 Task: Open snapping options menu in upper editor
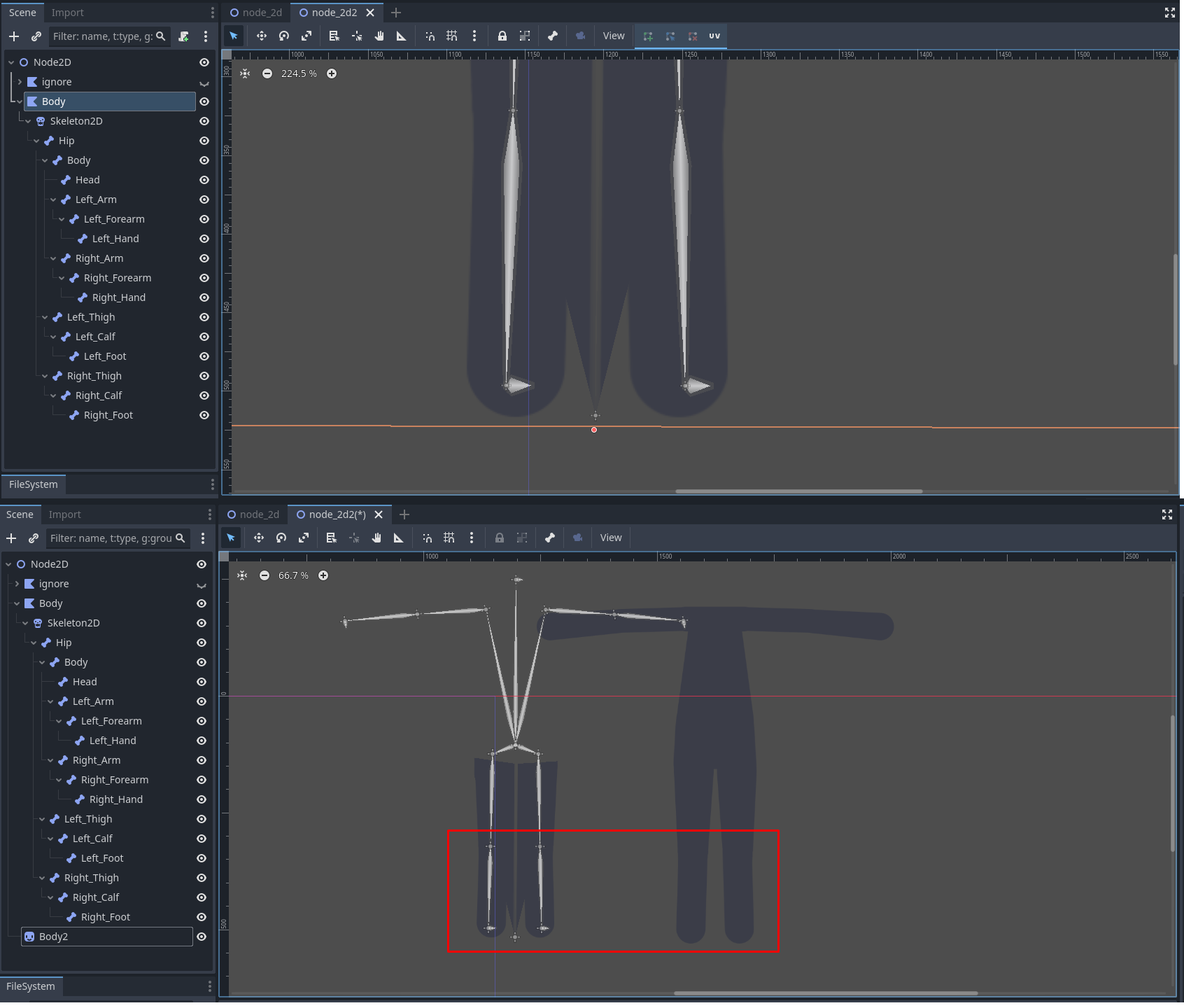coord(474,36)
